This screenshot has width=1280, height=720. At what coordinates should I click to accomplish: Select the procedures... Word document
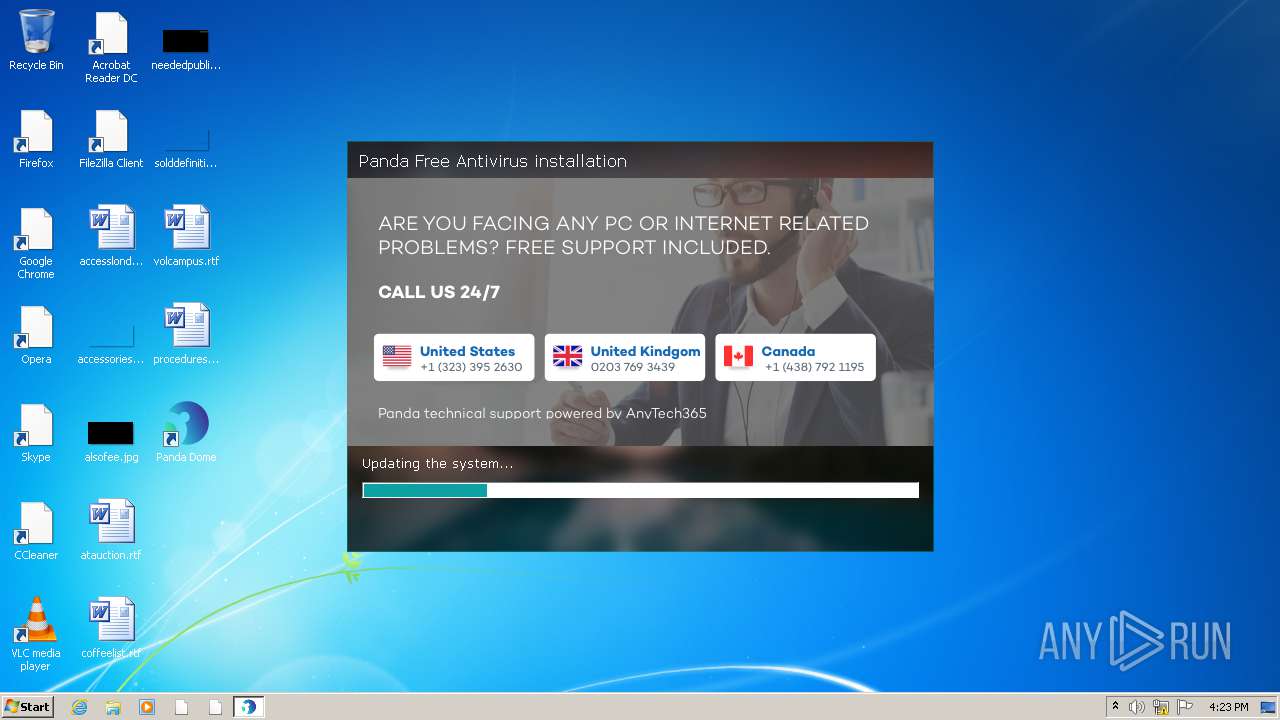pos(186,334)
